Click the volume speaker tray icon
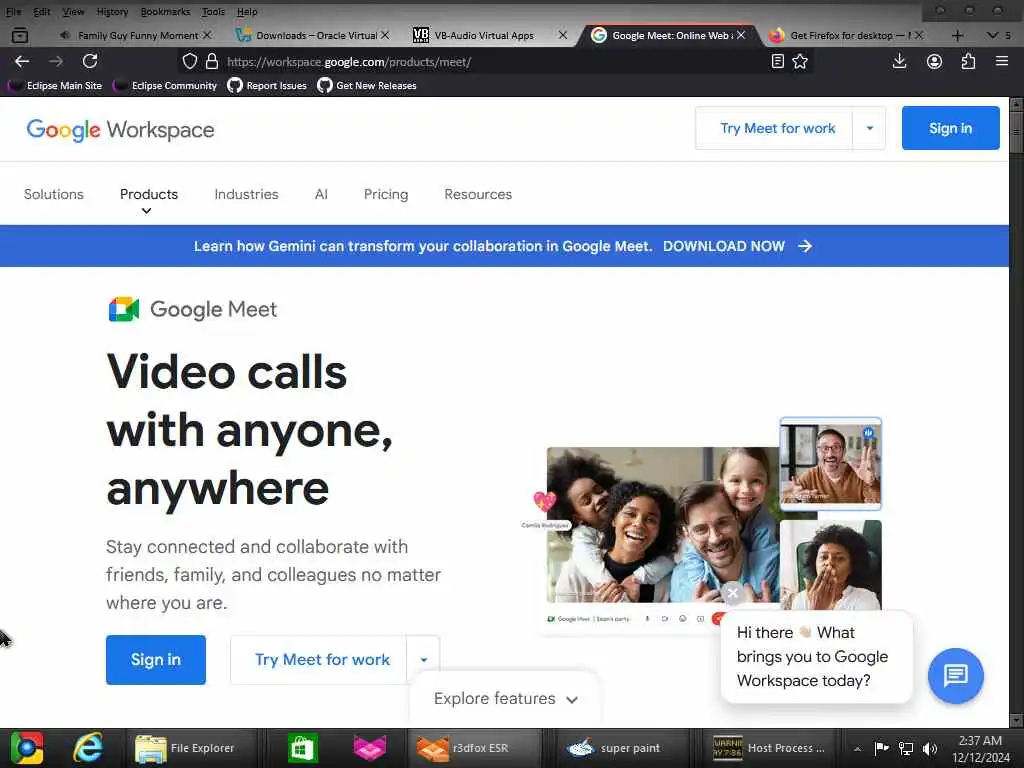This screenshot has width=1024, height=768. click(x=929, y=748)
